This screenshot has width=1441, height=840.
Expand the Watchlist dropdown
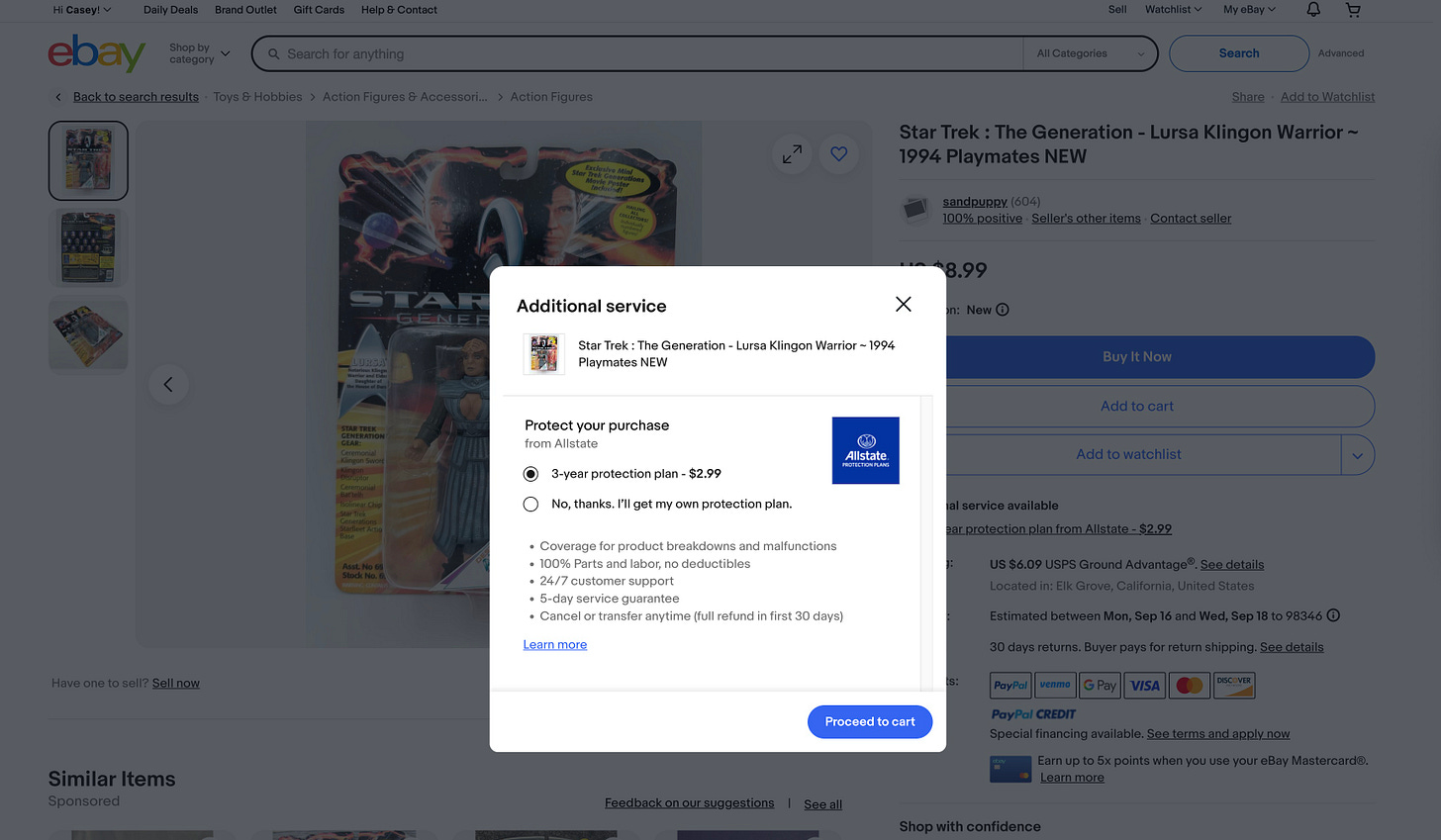point(1173,10)
